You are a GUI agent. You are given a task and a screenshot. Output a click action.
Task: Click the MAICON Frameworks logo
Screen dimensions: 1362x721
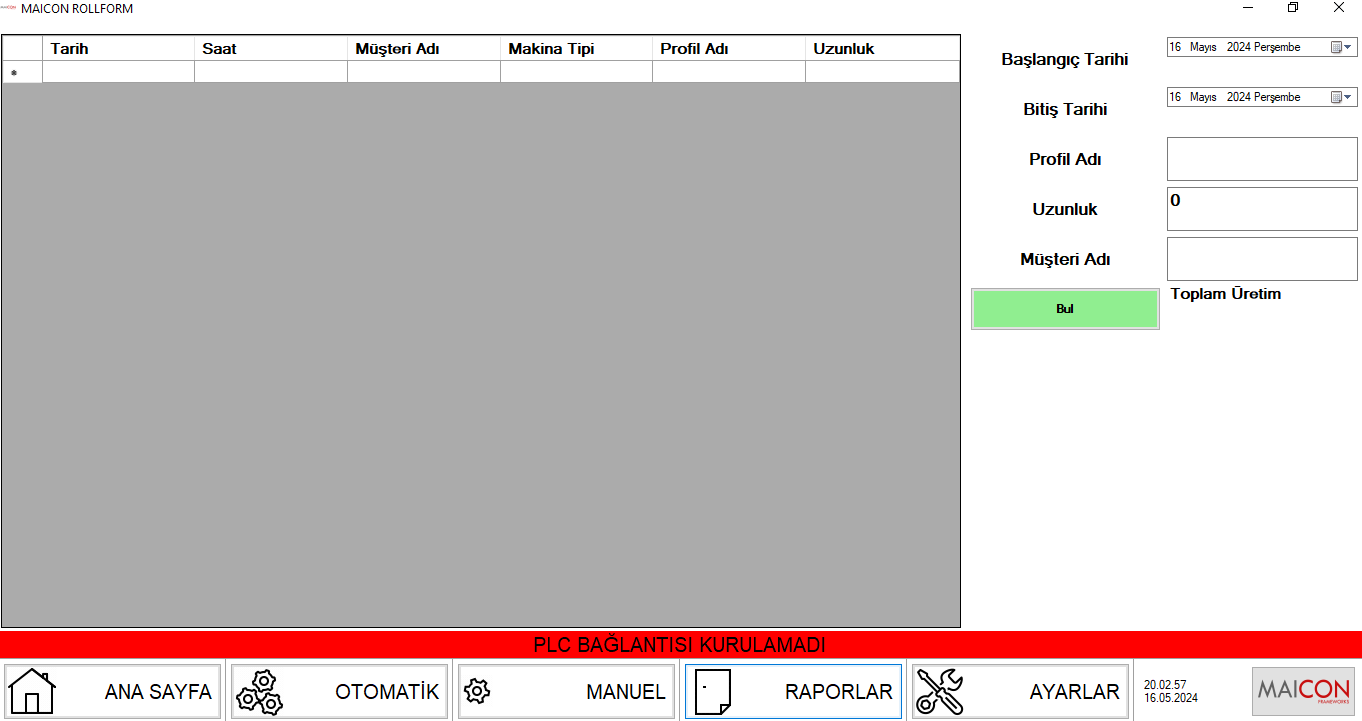(1303, 691)
